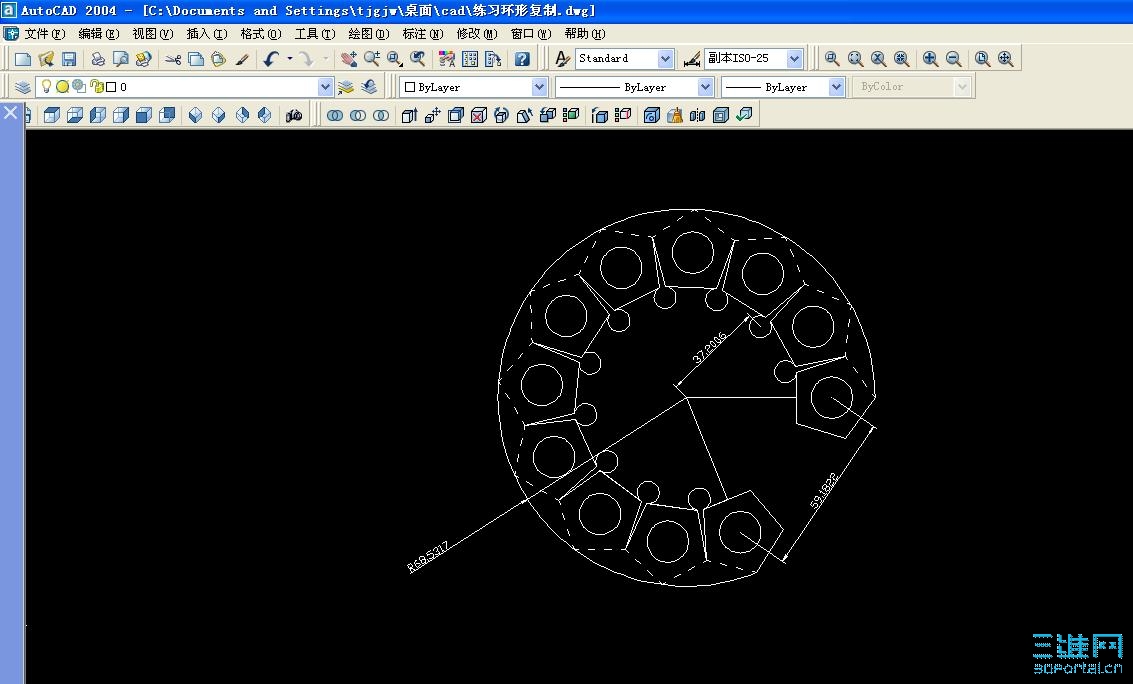Open the DesignCenter icon

(x=470, y=59)
